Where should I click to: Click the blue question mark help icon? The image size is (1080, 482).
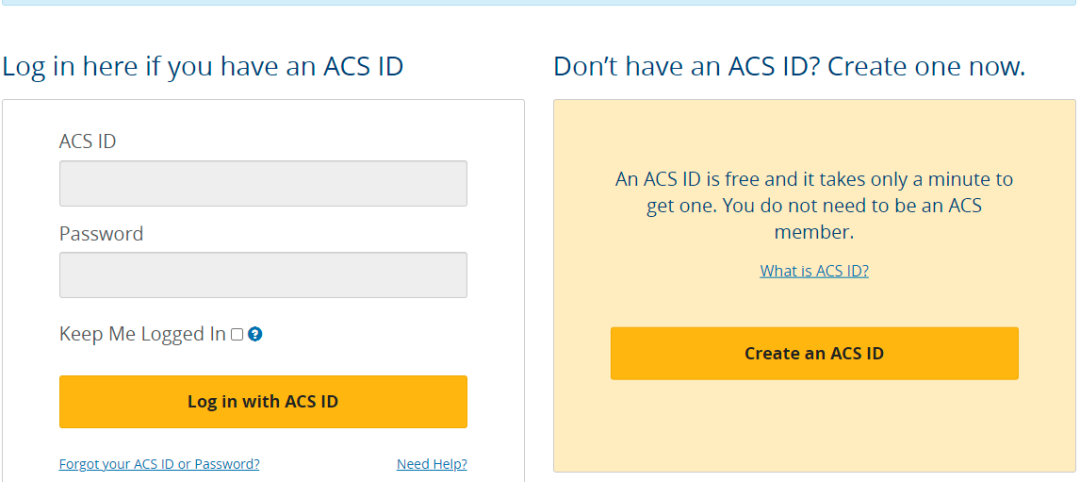coord(255,335)
